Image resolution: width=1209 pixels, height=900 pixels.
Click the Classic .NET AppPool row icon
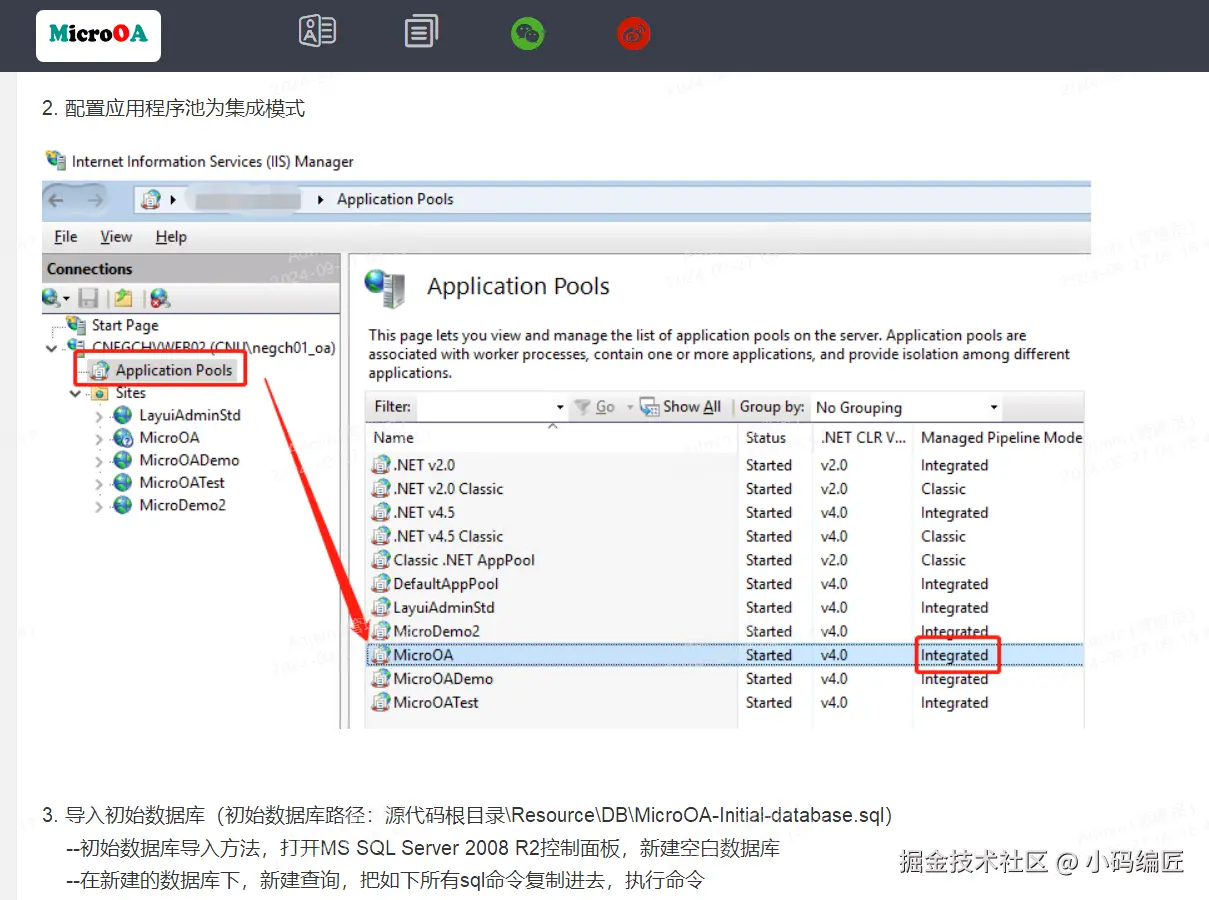click(x=381, y=560)
